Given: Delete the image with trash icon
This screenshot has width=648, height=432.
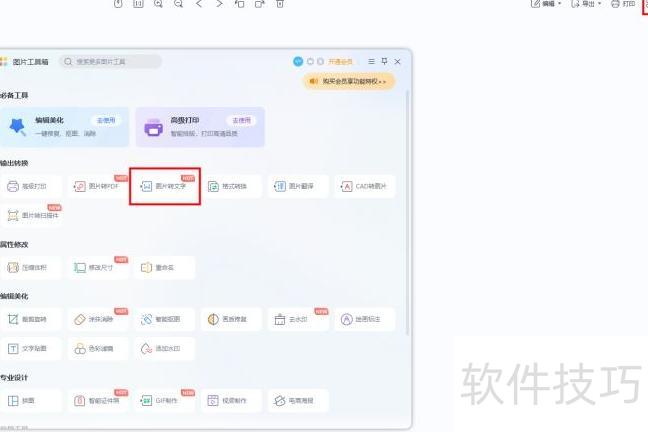Looking at the screenshot, I should (x=280, y=4).
